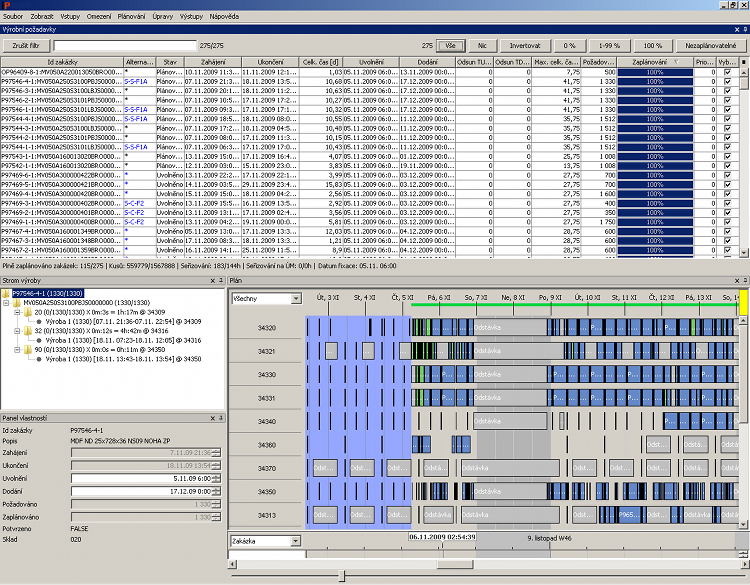The image size is (750, 585).
Task: Toggle checkbox for P97546-4-1 row
Action: (x=728, y=82)
